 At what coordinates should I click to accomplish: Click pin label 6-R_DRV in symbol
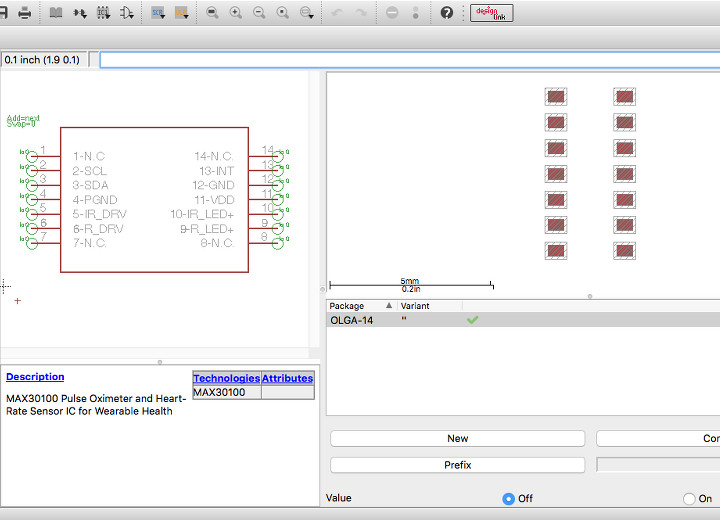(x=98, y=229)
